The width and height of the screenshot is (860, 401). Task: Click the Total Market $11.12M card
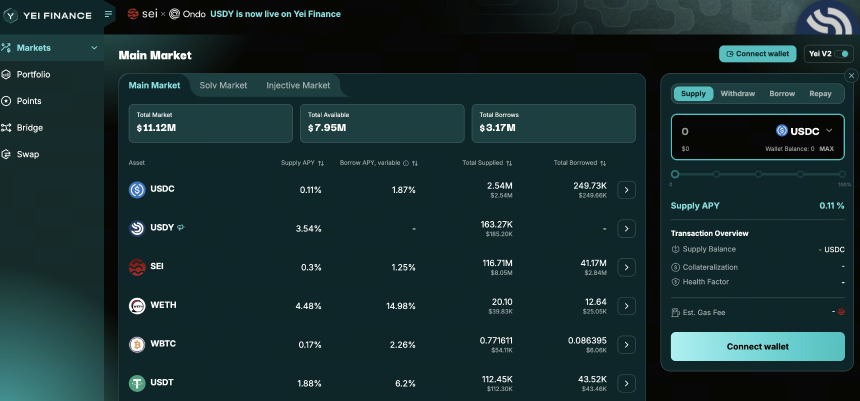[x=211, y=123]
